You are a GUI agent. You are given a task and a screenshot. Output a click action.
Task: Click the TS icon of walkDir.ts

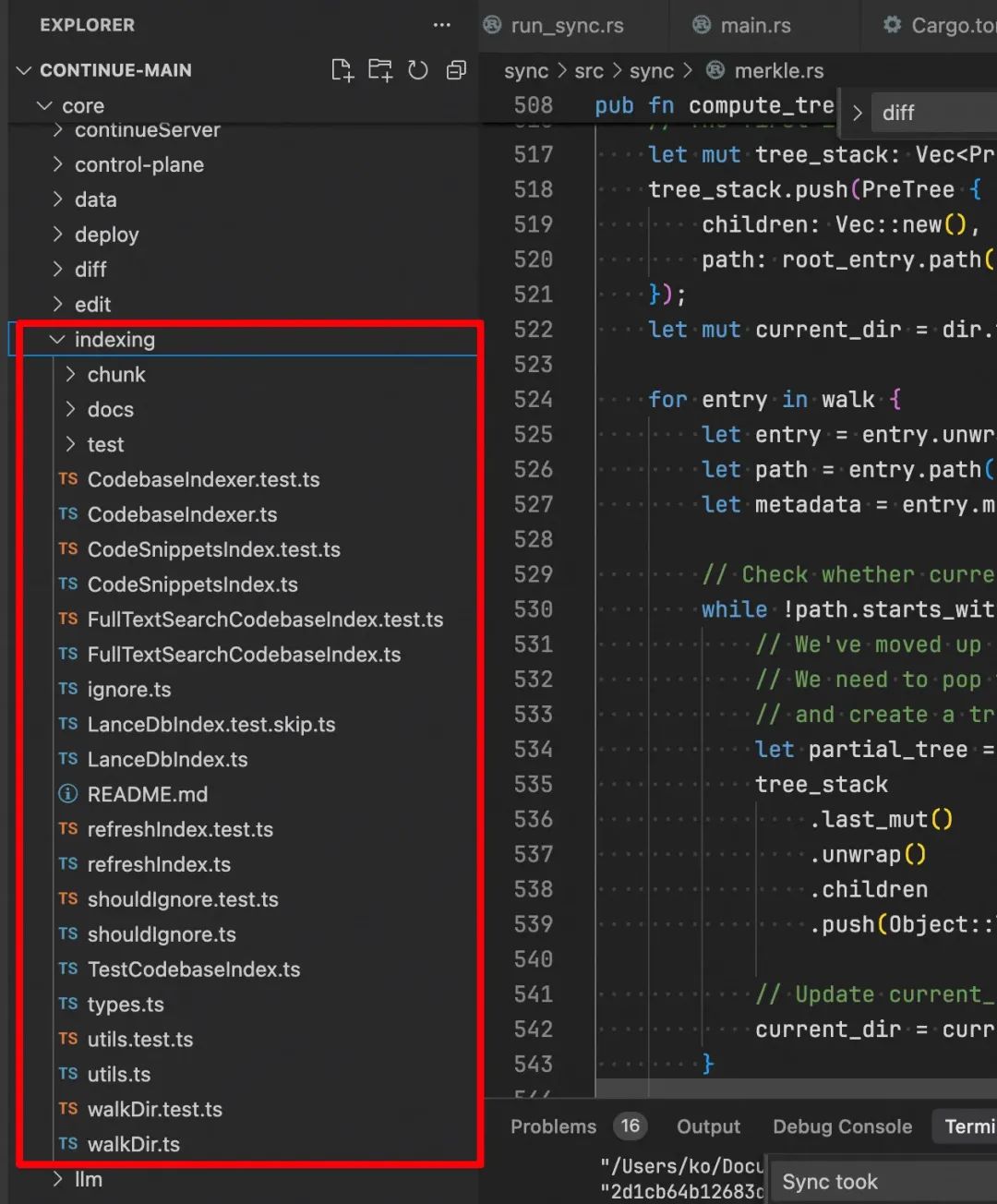pyautogui.click(x=68, y=1144)
